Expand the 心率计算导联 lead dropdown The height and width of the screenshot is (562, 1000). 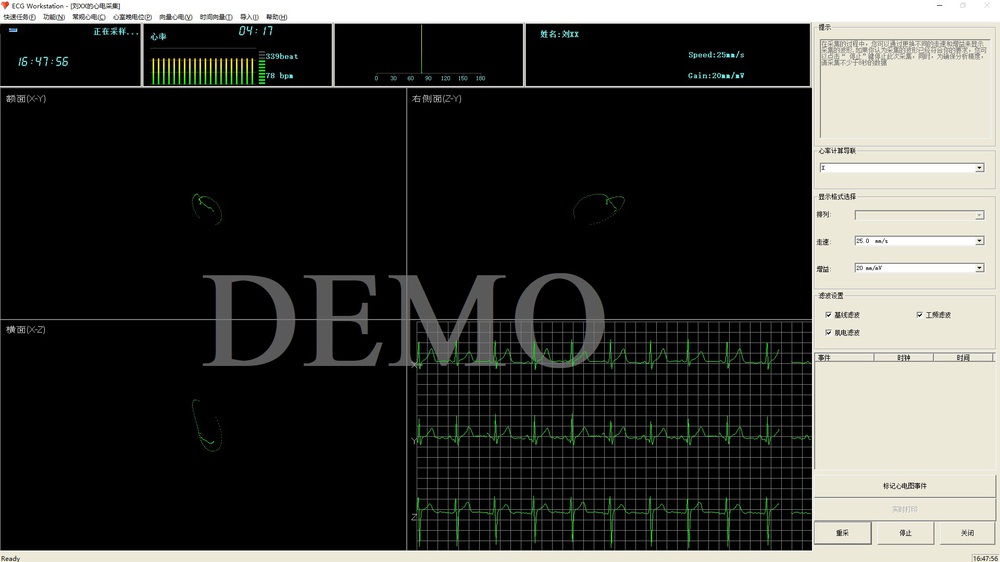(x=979, y=168)
